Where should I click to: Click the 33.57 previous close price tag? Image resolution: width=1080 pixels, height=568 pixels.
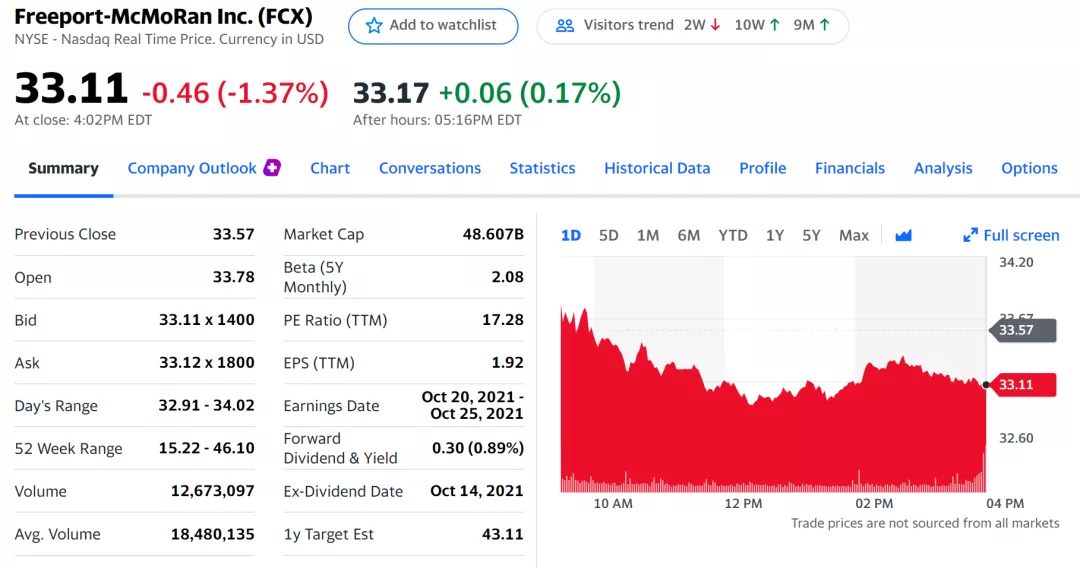click(1022, 330)
